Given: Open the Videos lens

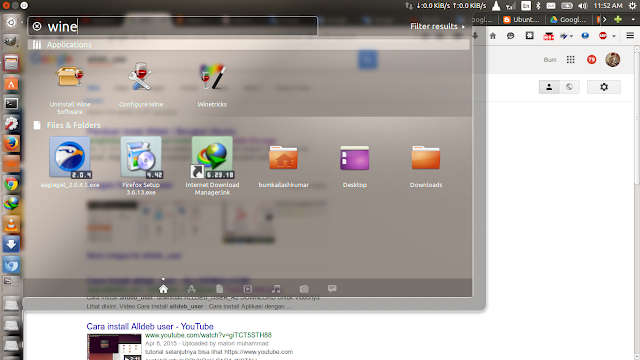Looking at the screenshot, I should pos(248,289).
